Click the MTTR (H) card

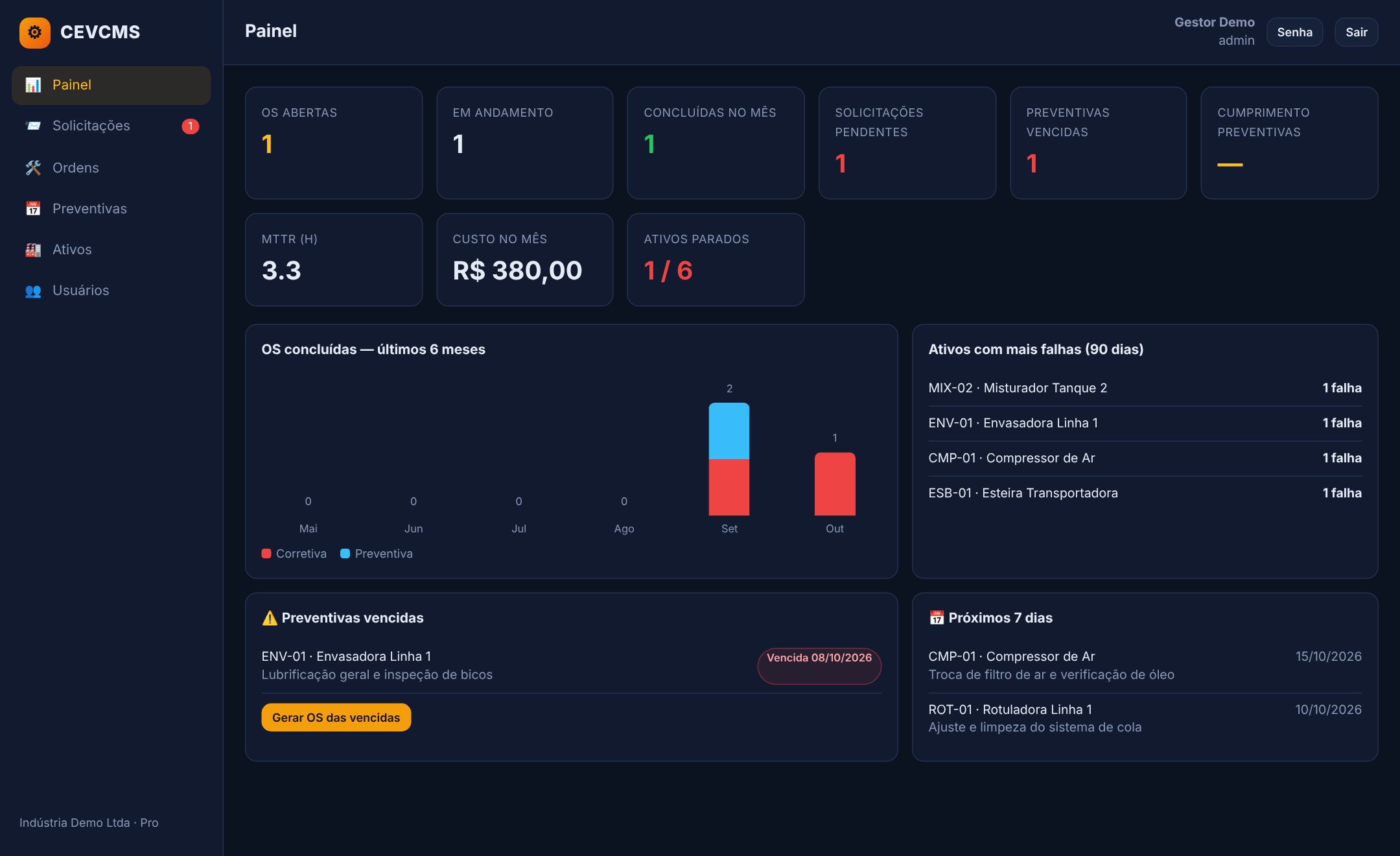[334, 260]
